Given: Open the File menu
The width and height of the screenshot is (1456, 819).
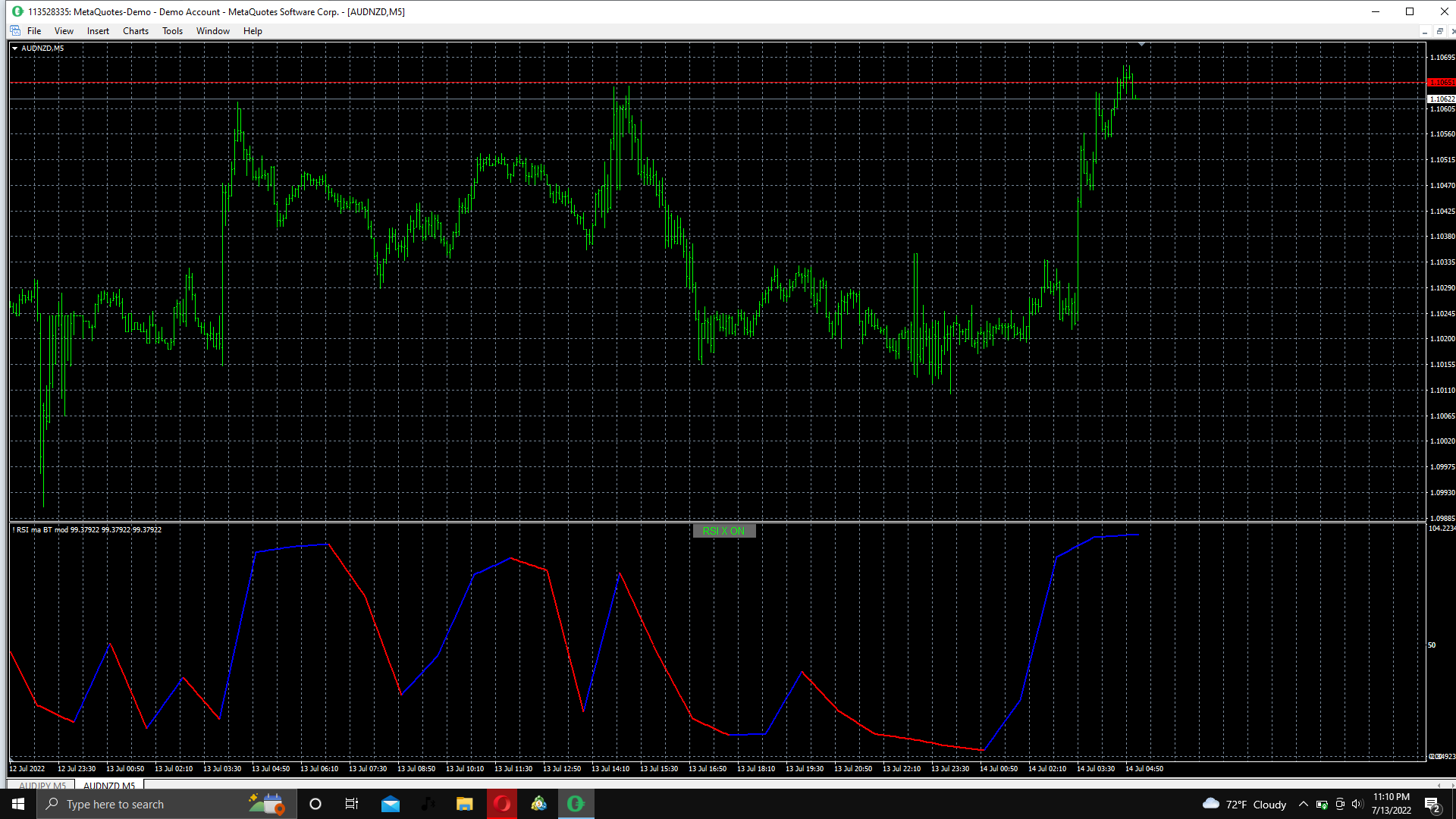Looking at the screenshot, I should tap(34, 31).
